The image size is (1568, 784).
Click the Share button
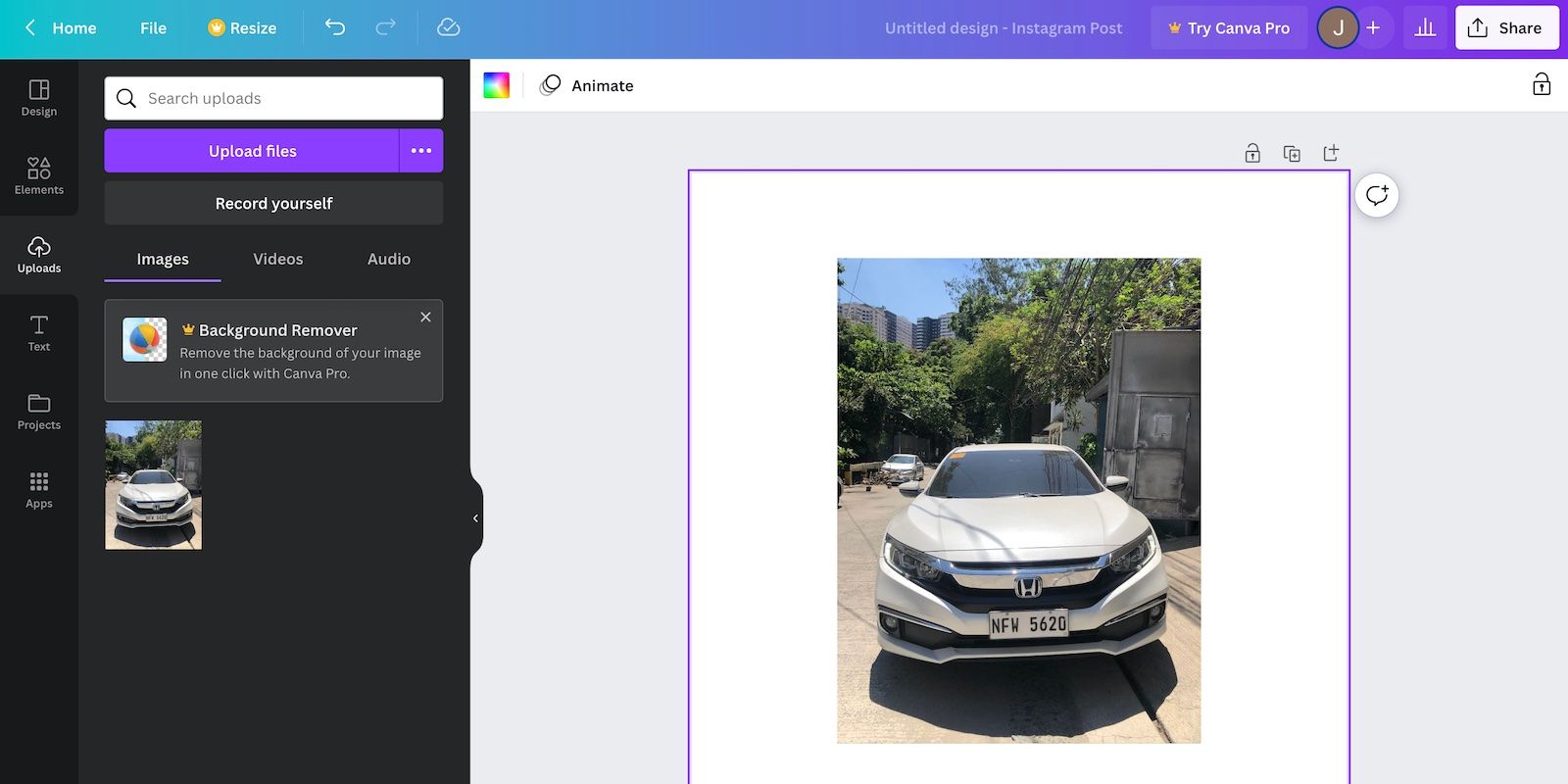pos(1506,27)
